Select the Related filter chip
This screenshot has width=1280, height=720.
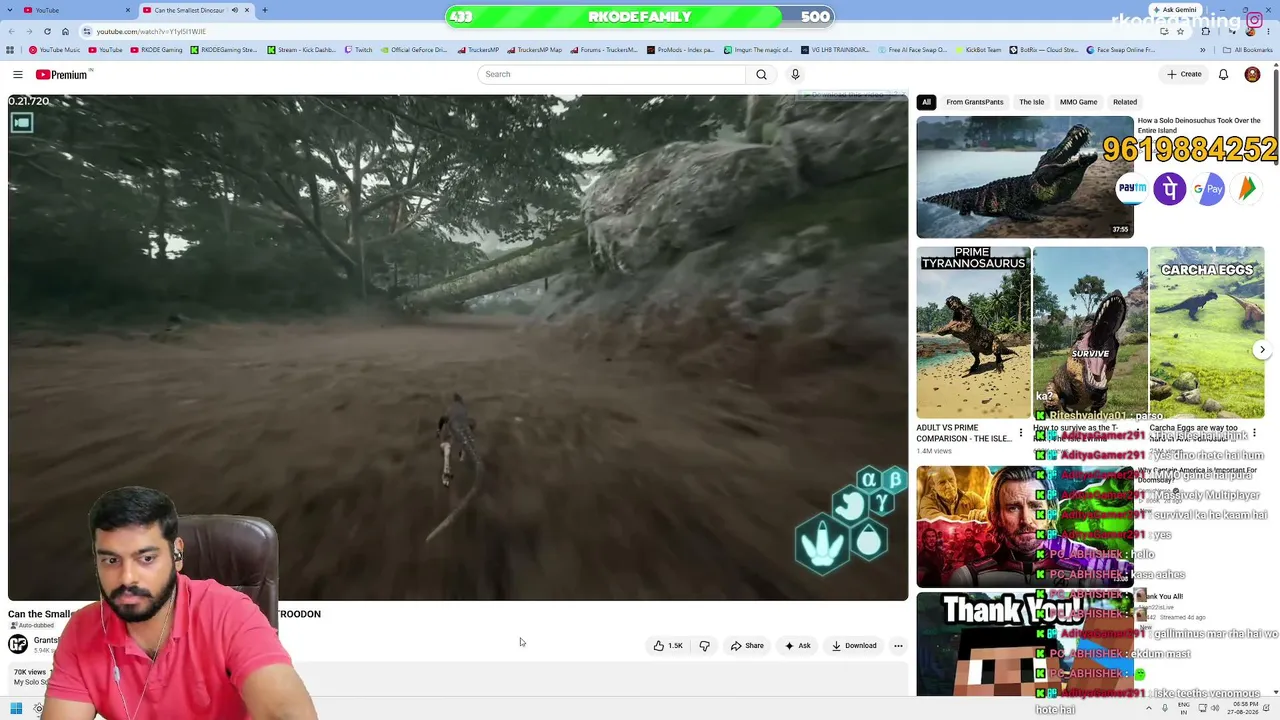[x=1125, y=102]
